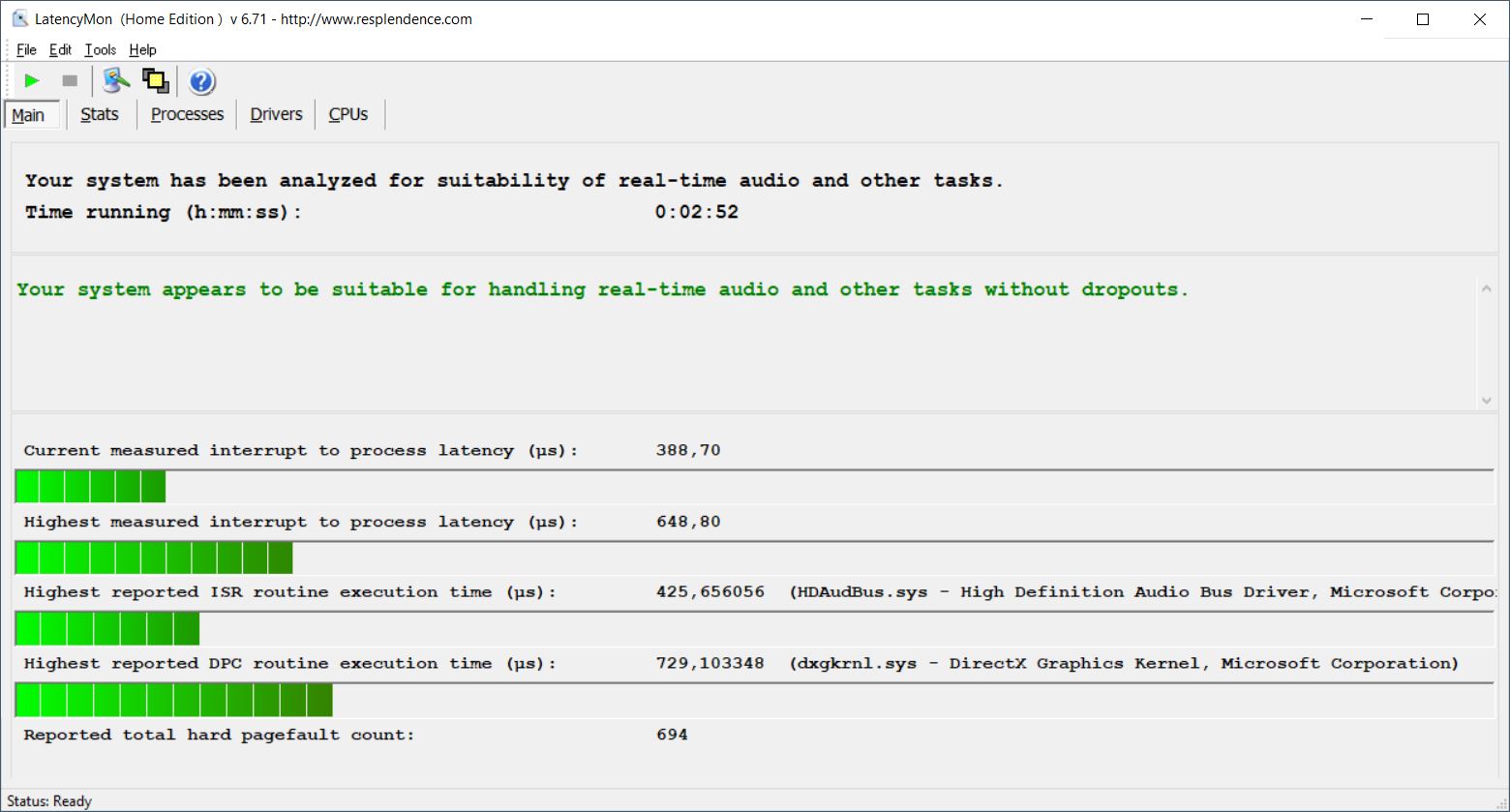Open the File menu
Image resolution: width=1510 pixels, height=812 pixels.
click(26, 50)
